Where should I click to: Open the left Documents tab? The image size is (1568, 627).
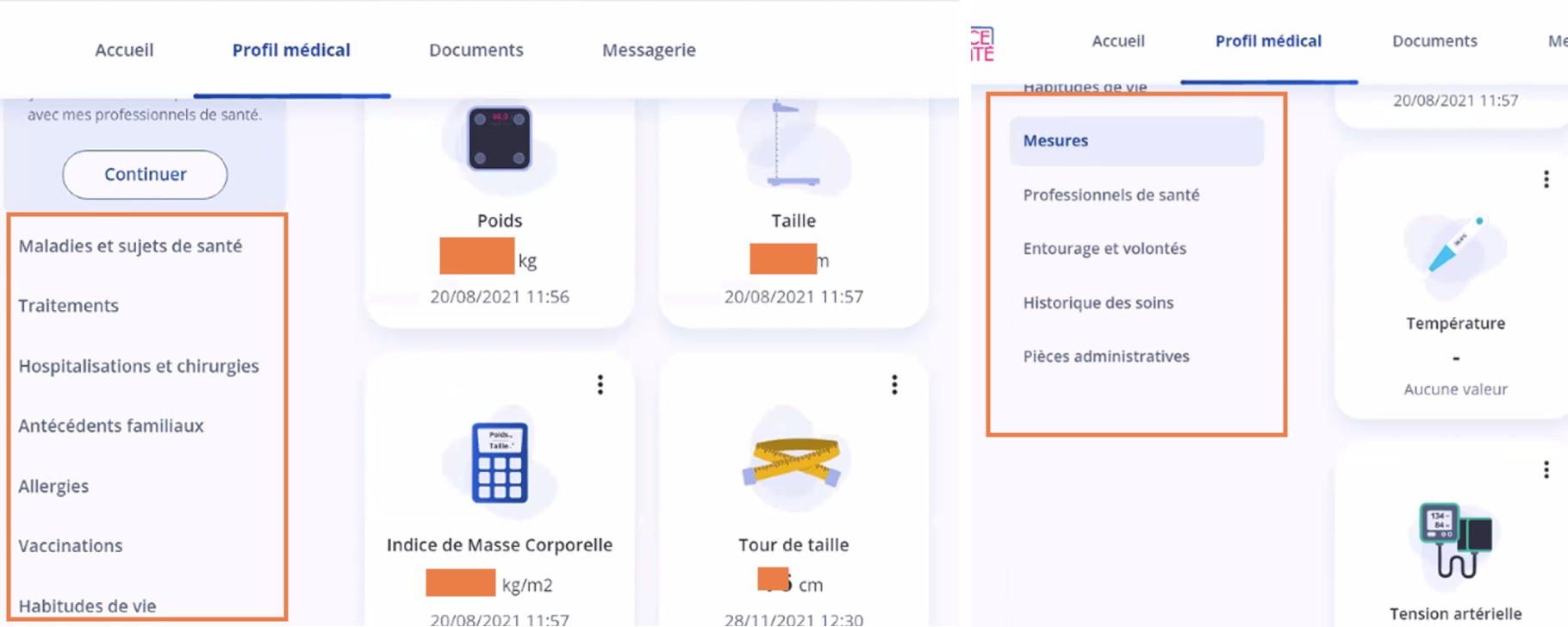click(476, 50)
